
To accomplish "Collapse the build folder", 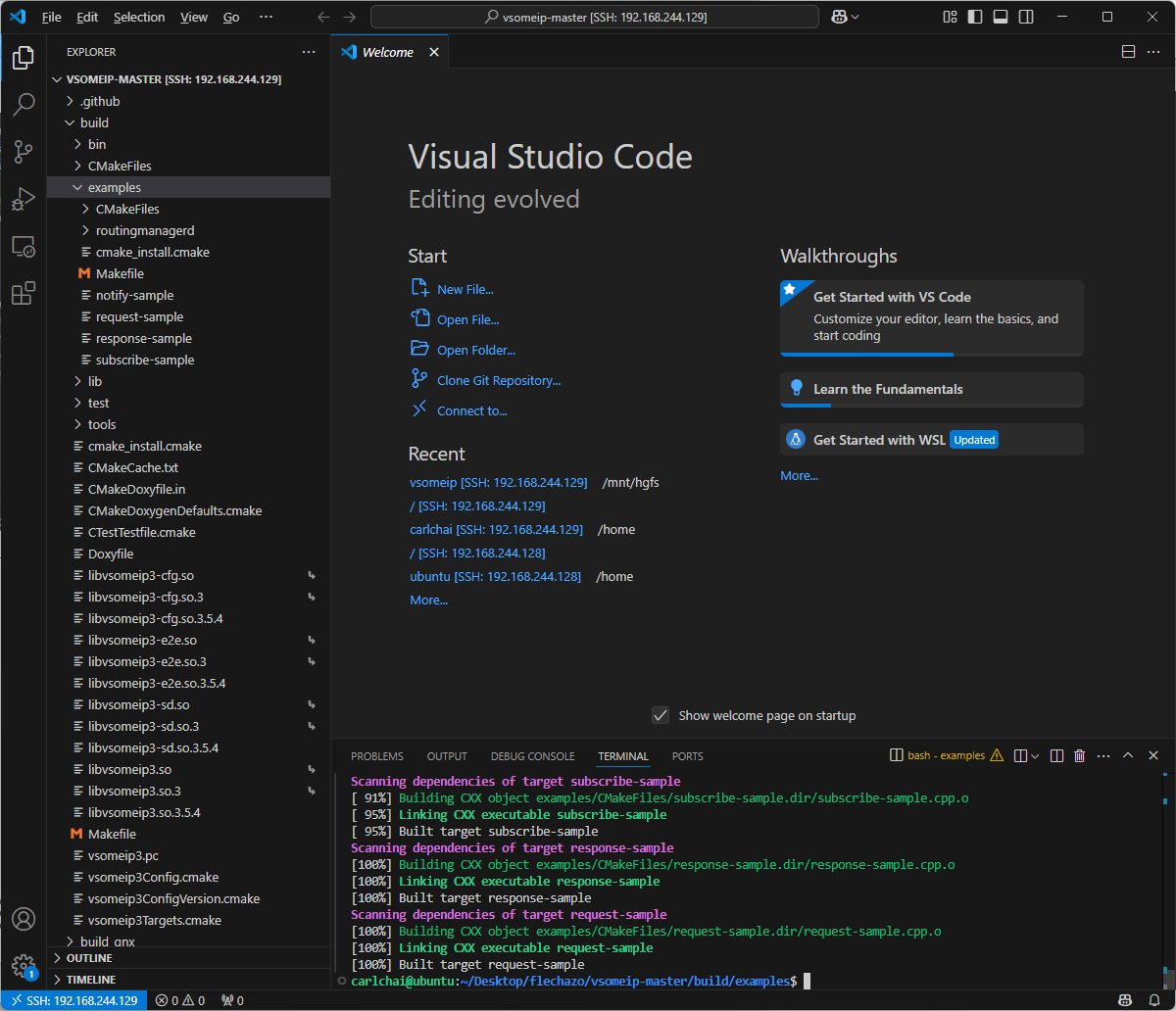I will pyautogui.click(x=188, y=122).
